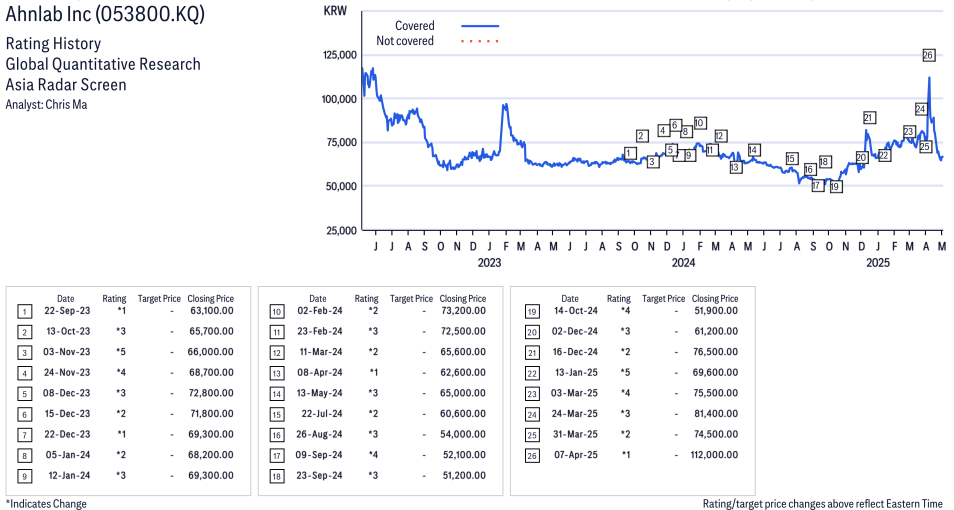
Task: Click the 16-Dec-24 date cell
Action: 574,352
